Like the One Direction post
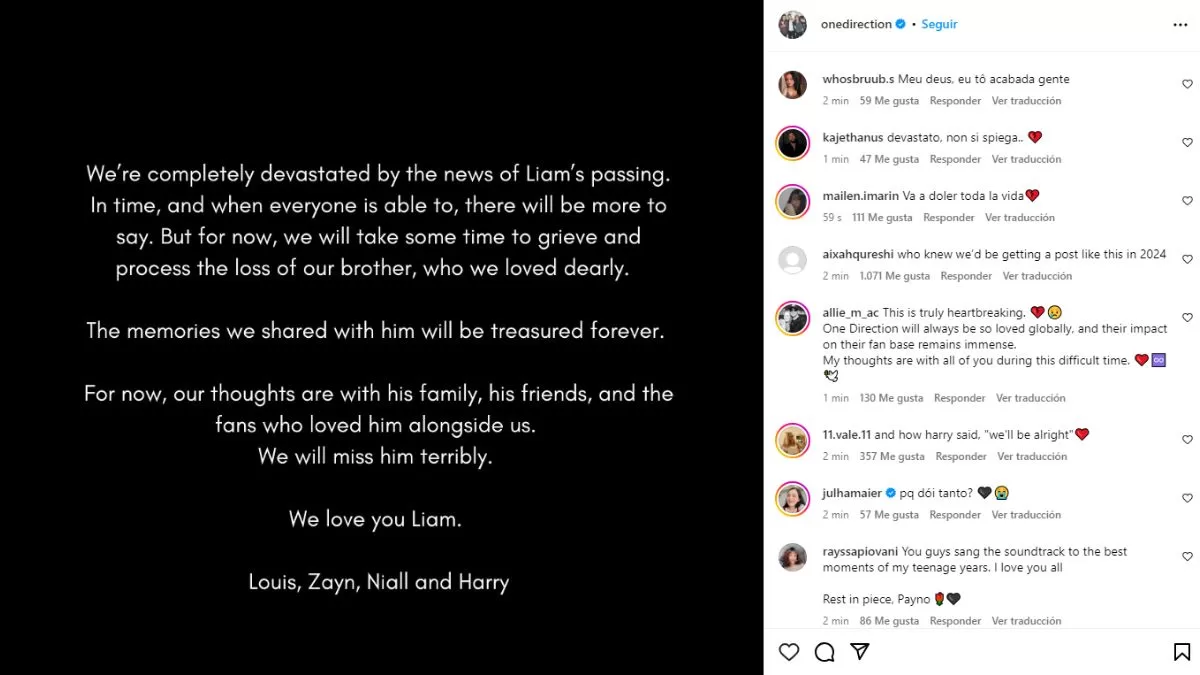 click(x=789, y=652)
